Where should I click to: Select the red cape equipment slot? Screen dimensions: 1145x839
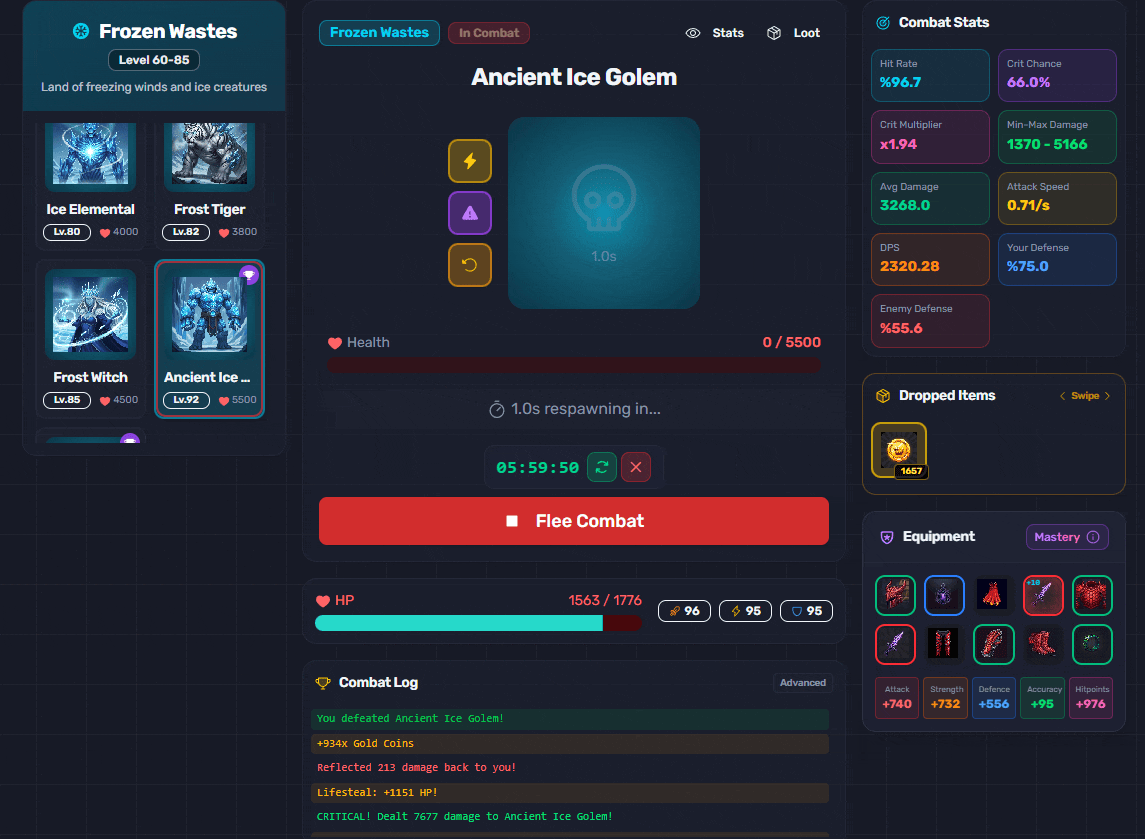[x=992, y=595]
